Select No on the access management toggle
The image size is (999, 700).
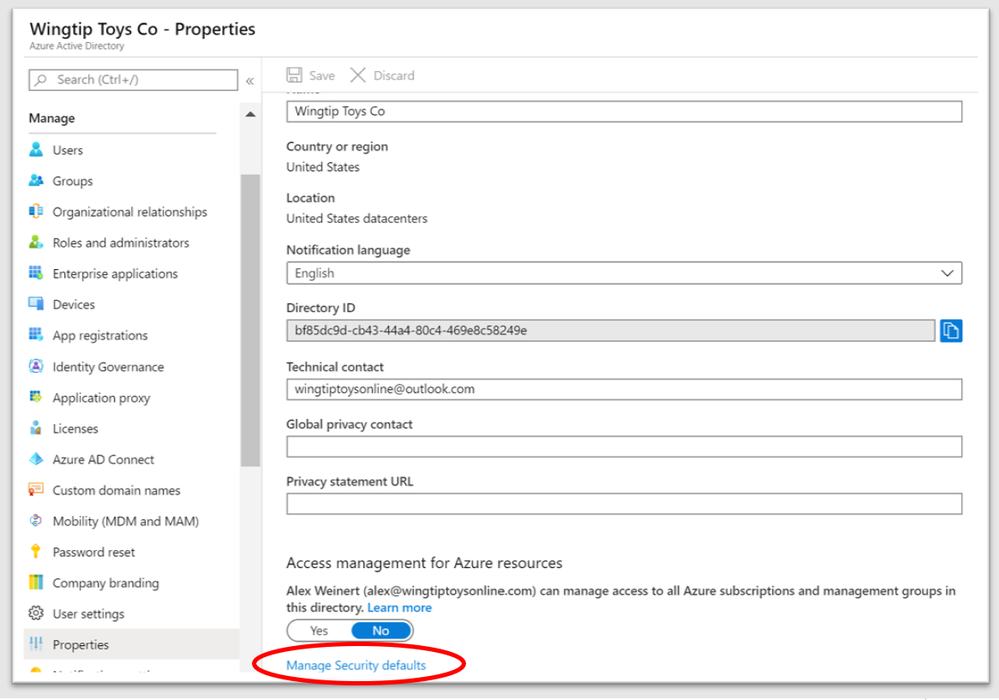click(x=380, y=631)
